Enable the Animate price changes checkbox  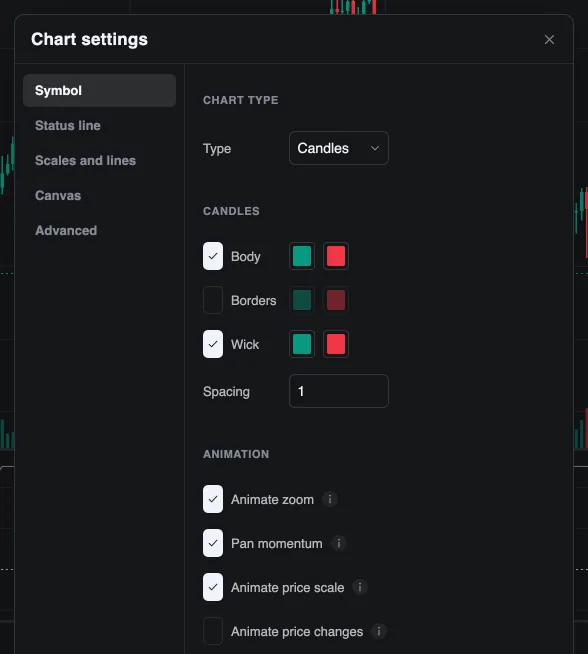pyautogui.click(x=213, y=631)
